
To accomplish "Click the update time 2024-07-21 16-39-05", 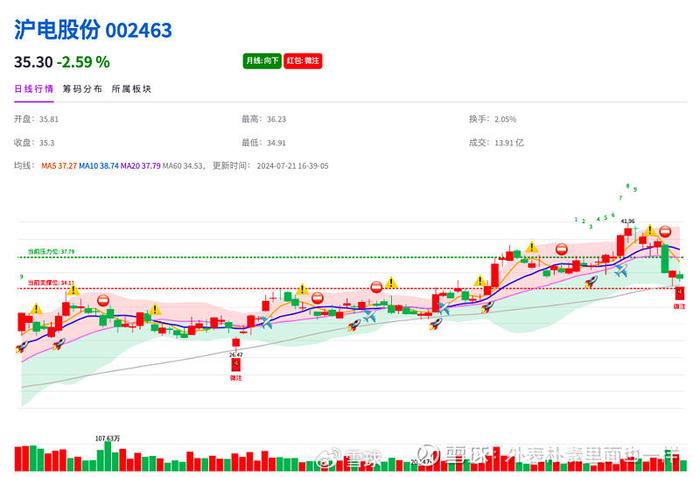I will (x=292, y=166).
